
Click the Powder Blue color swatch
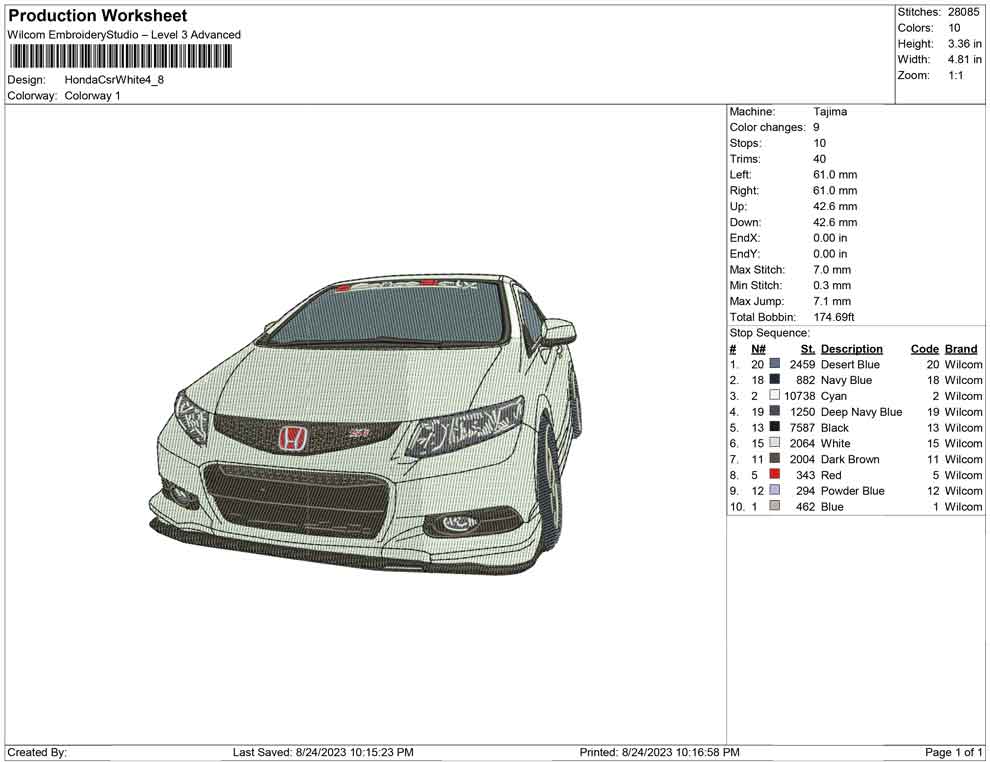tap(775, 490)
